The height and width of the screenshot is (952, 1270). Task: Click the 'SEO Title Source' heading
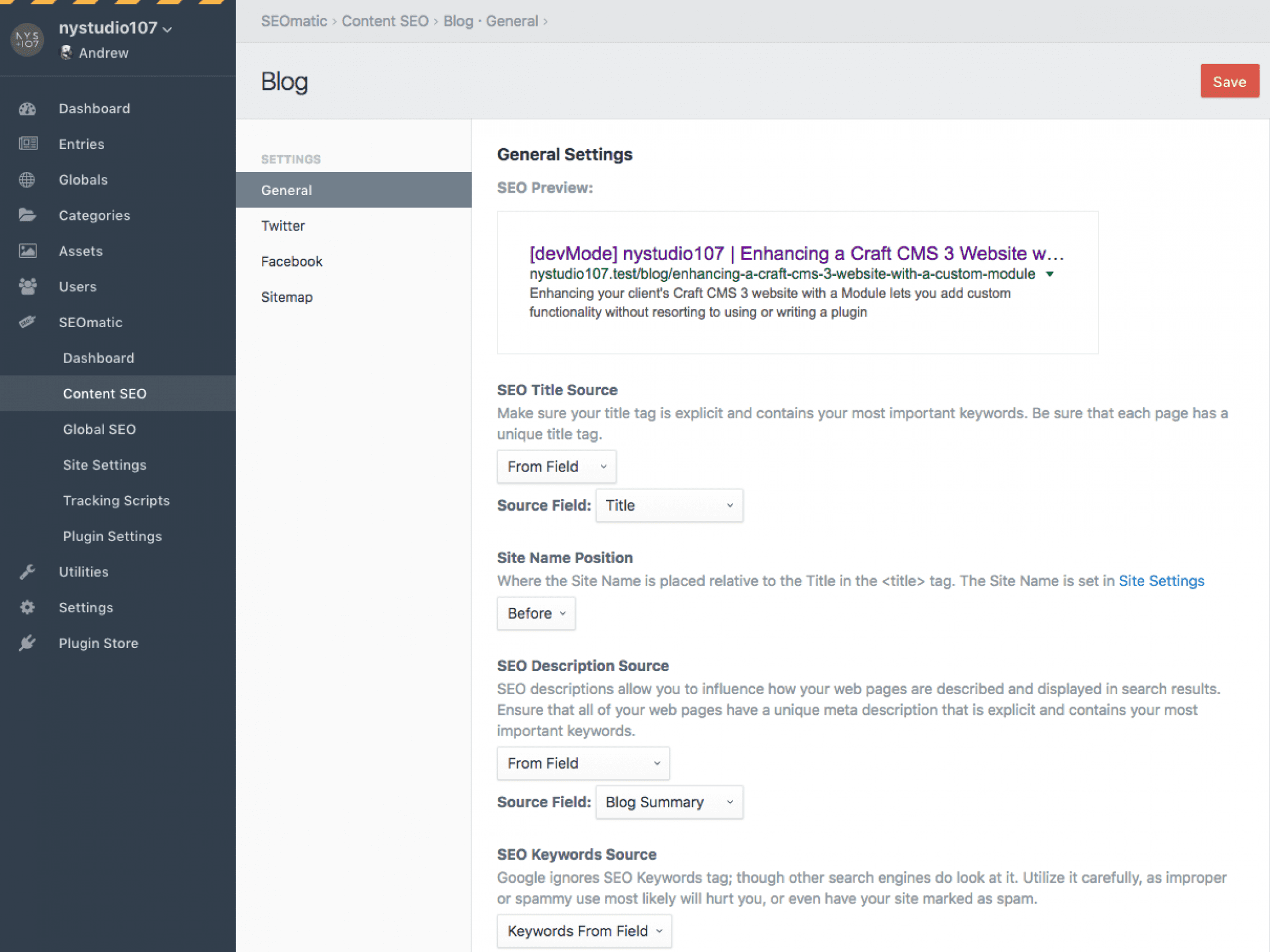pos(557,390)
